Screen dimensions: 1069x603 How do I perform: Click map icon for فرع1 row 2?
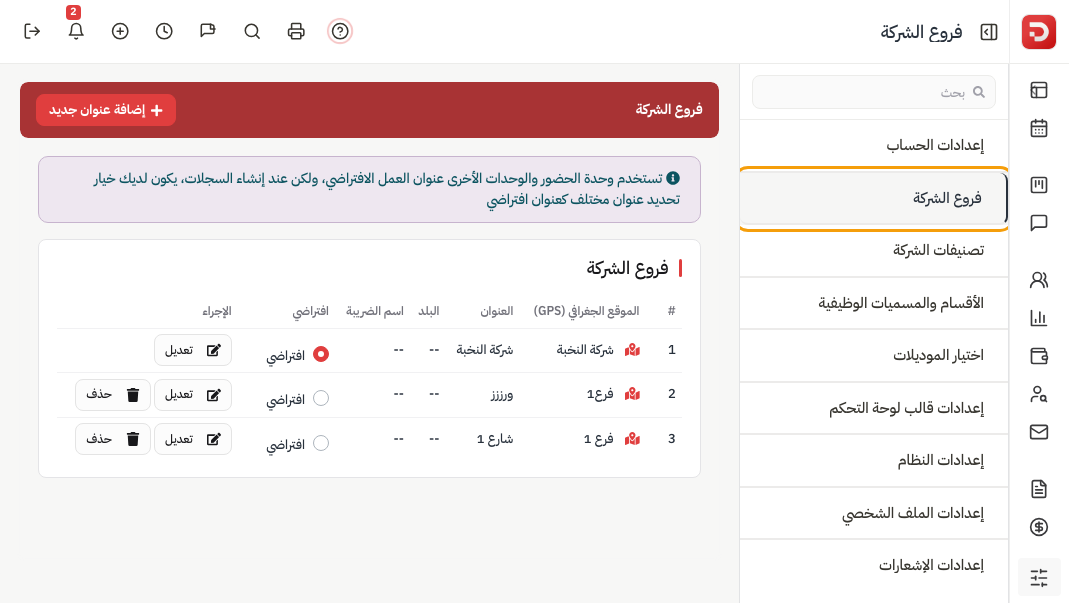coord(633,394)
